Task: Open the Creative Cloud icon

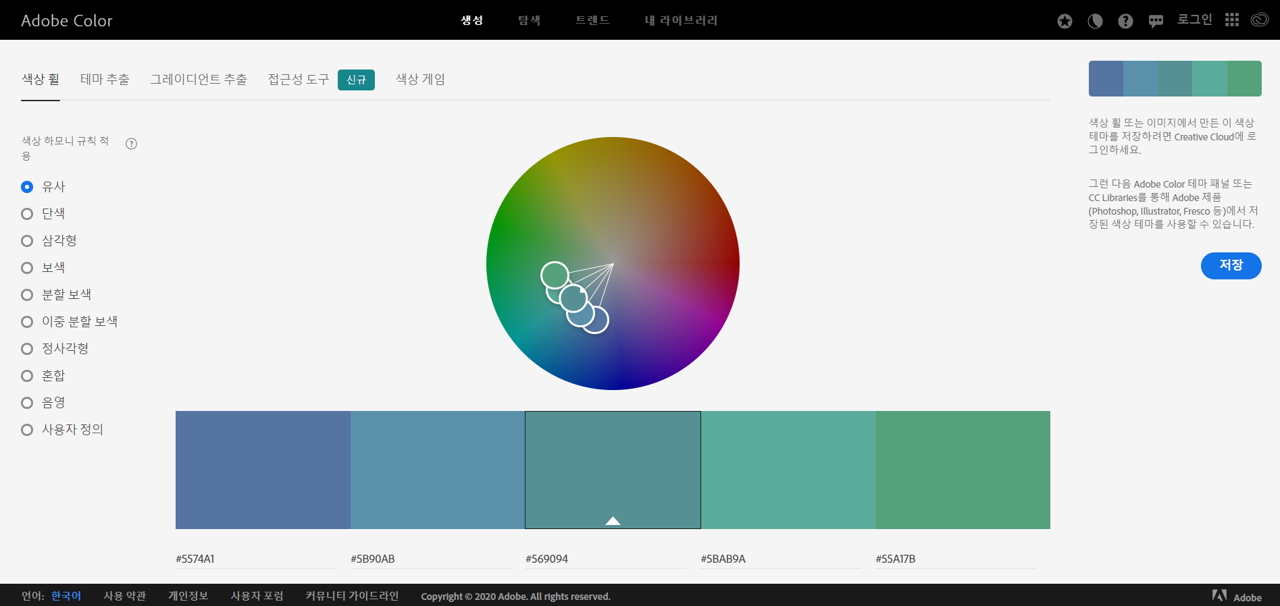Action: 1258,20
